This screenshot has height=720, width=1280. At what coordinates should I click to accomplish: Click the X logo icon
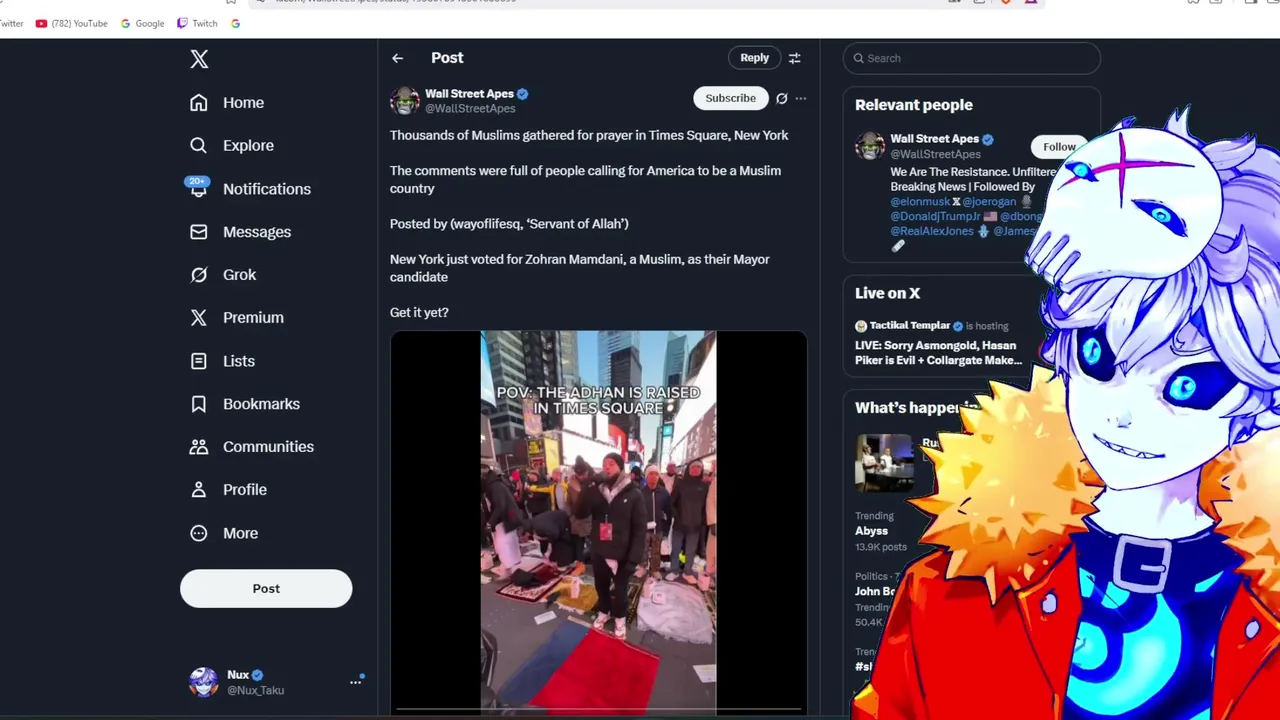tap(199, 59)
